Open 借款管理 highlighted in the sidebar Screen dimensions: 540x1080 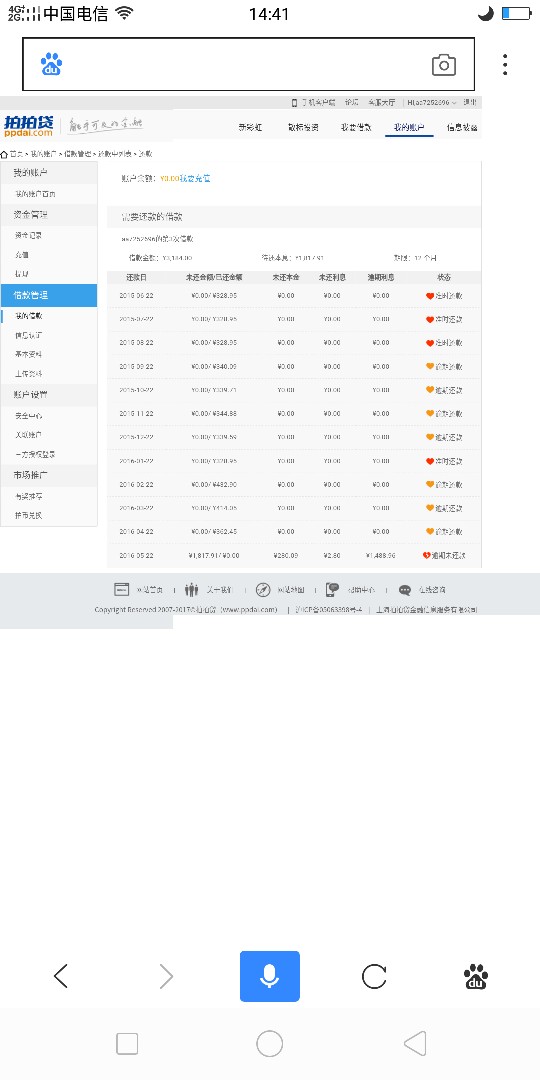[x=49, y=295]
